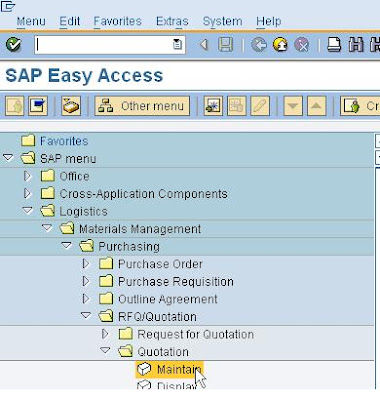Open the command field history dropdown
The width and height of the screenshot is (380, 400).
point(177,45)
